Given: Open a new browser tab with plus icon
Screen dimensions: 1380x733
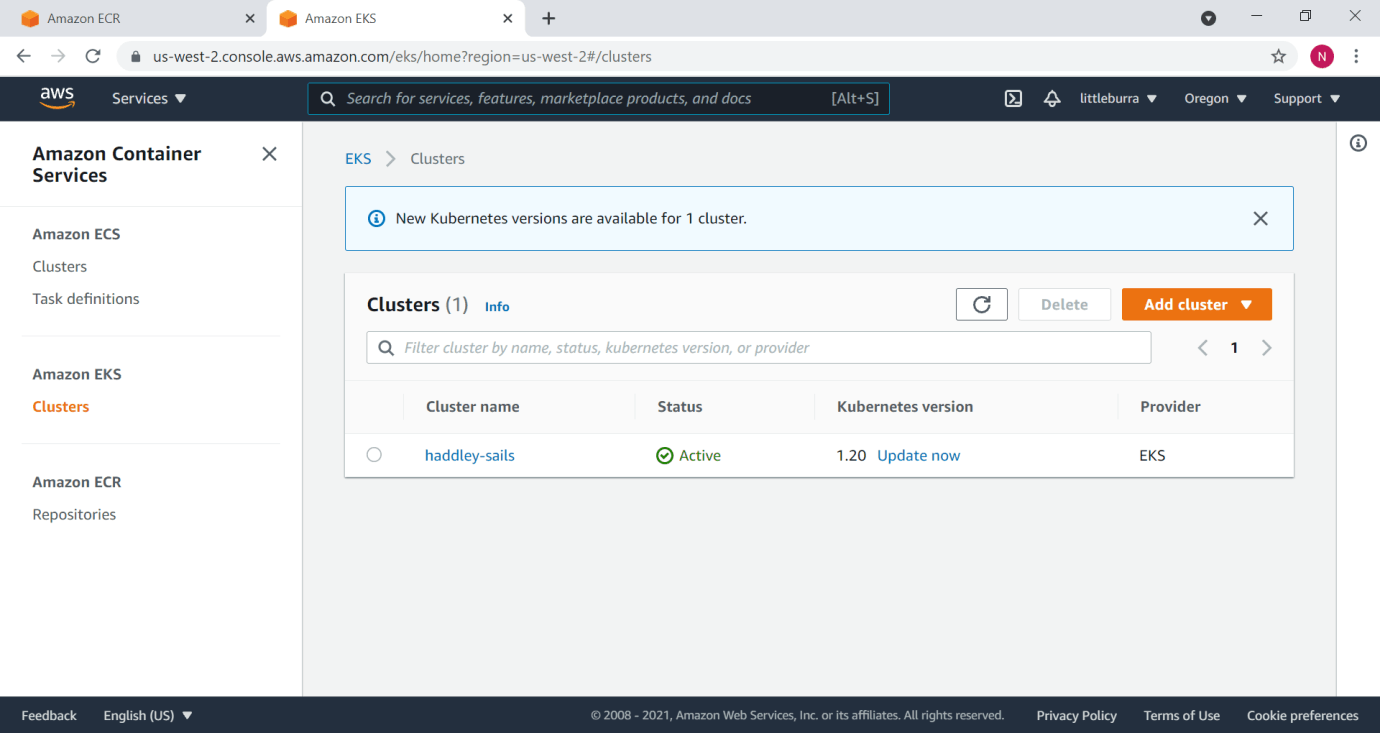Looking at the screenshot, I should click(548, 18).
